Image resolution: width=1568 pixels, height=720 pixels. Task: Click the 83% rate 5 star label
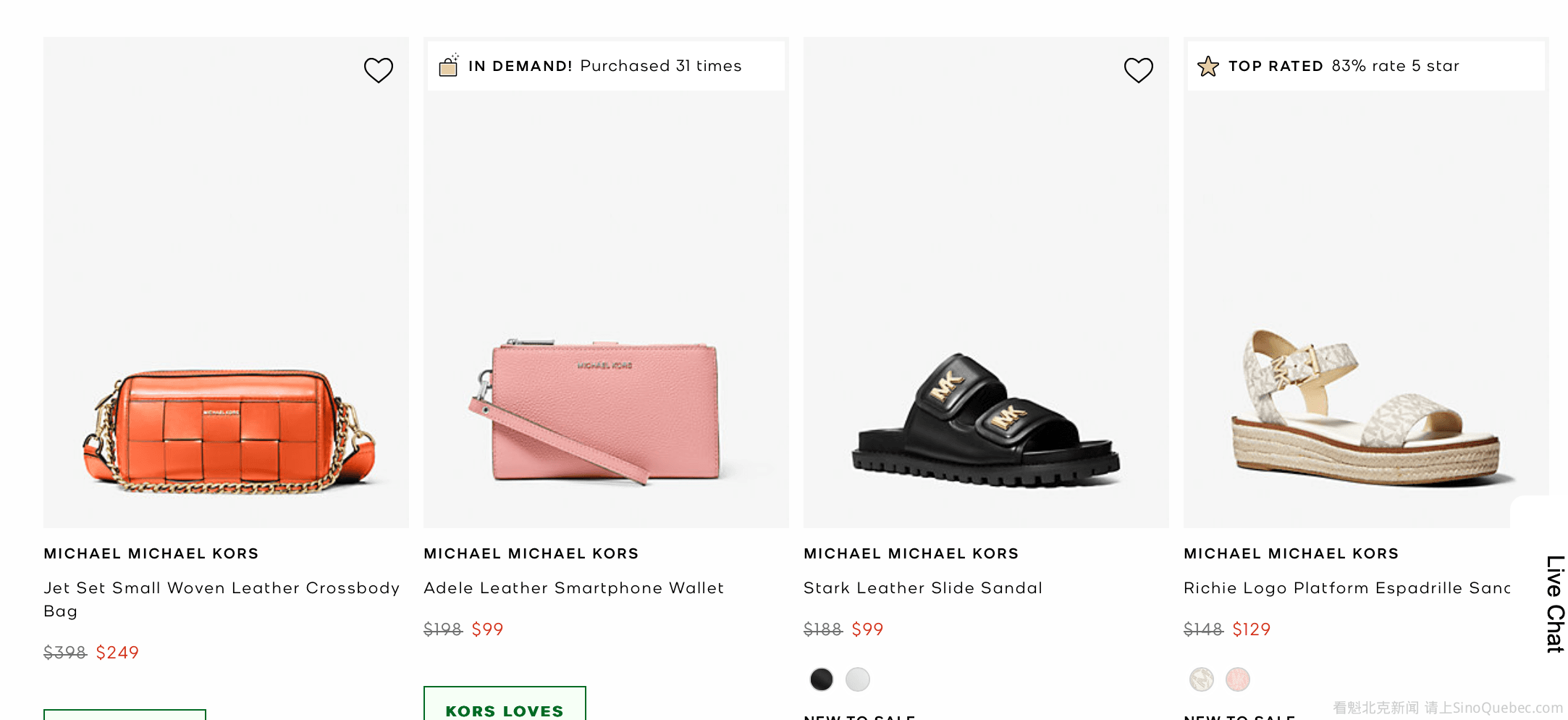click(x=1395, y=66)
